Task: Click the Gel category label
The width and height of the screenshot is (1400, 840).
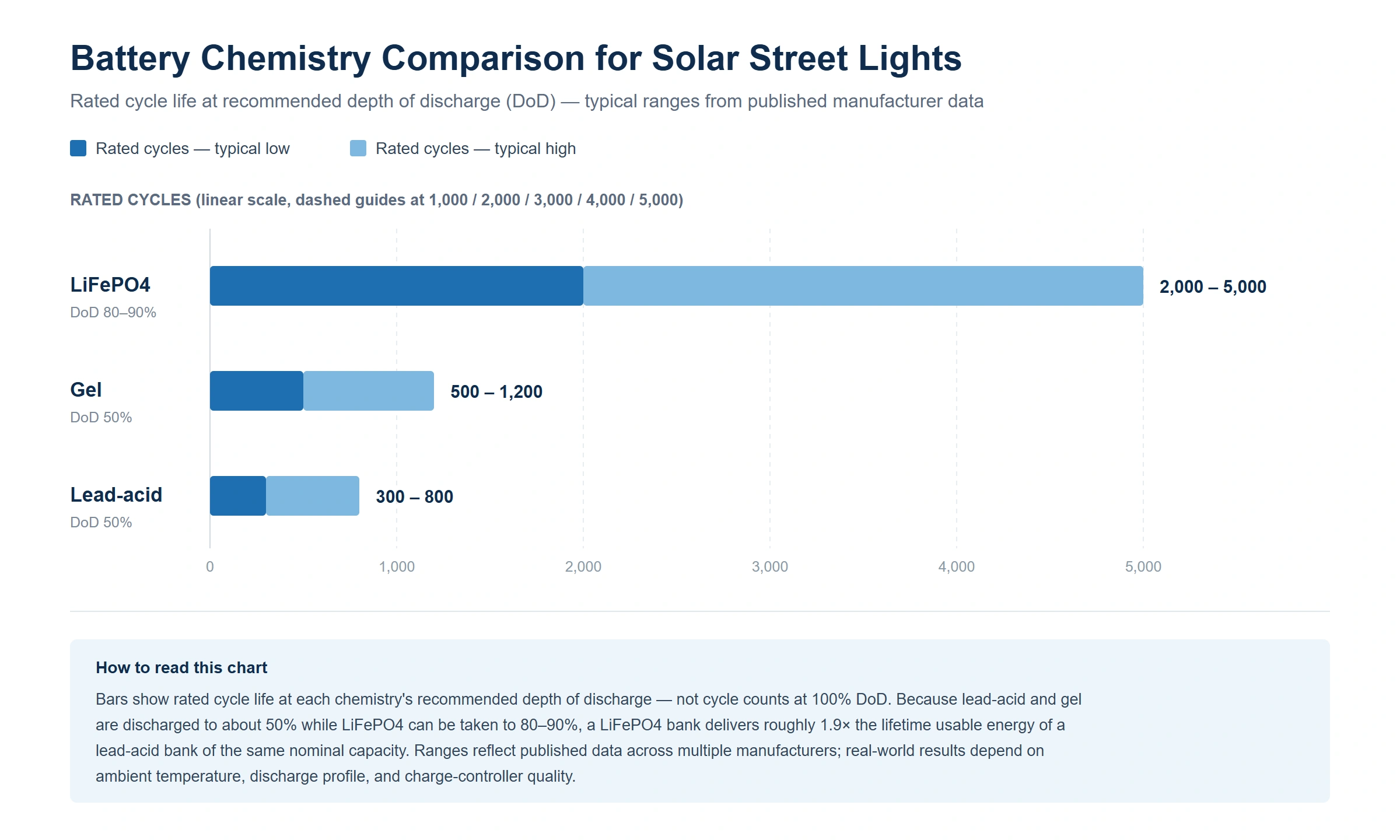Action: click(86, 390)
